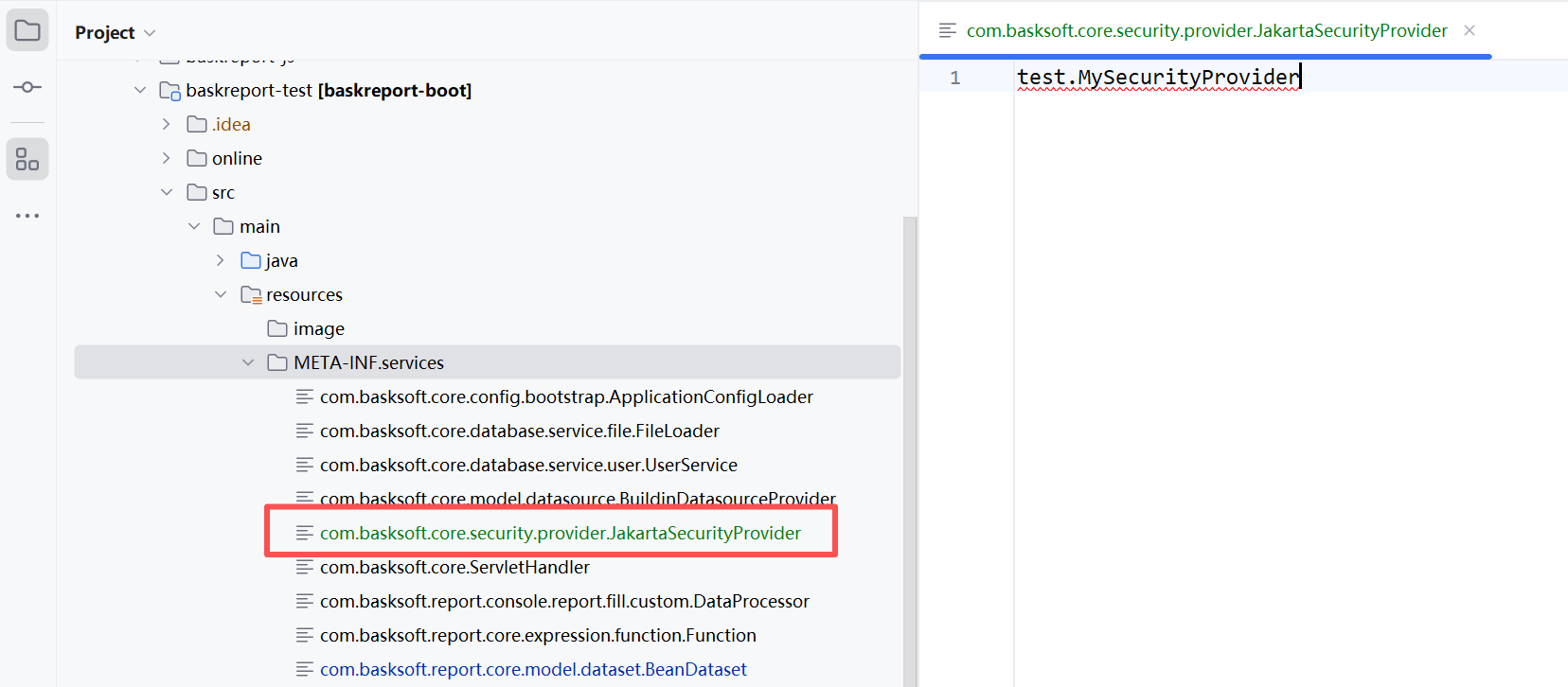Click the java source folder icon
1568x687 pixels.
[251, 260]
